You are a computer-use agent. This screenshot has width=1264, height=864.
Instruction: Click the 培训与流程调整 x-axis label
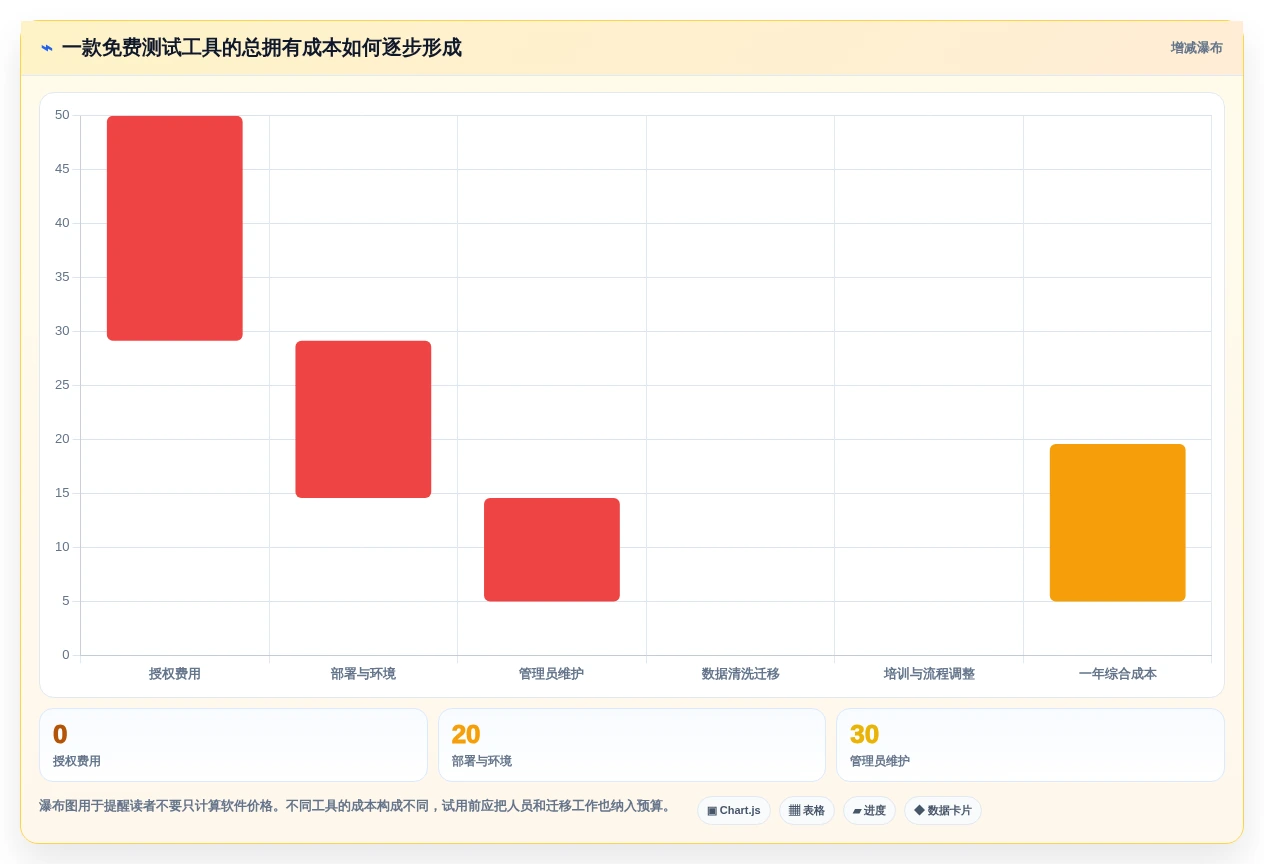(929, 674)
